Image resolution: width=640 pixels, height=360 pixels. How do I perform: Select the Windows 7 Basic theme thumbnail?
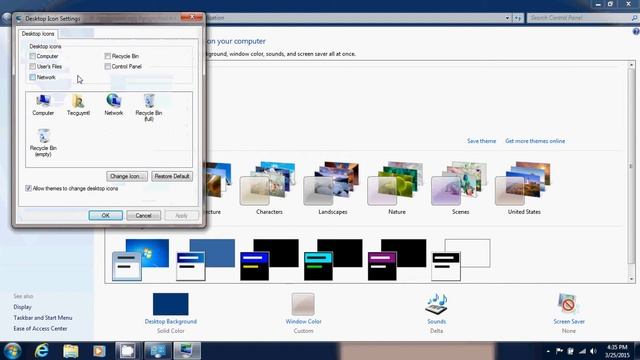coord(140,260)
